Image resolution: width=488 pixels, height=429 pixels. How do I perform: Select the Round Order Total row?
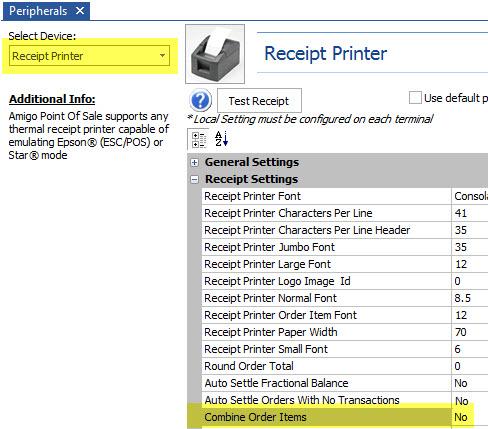tap(345, 366)
